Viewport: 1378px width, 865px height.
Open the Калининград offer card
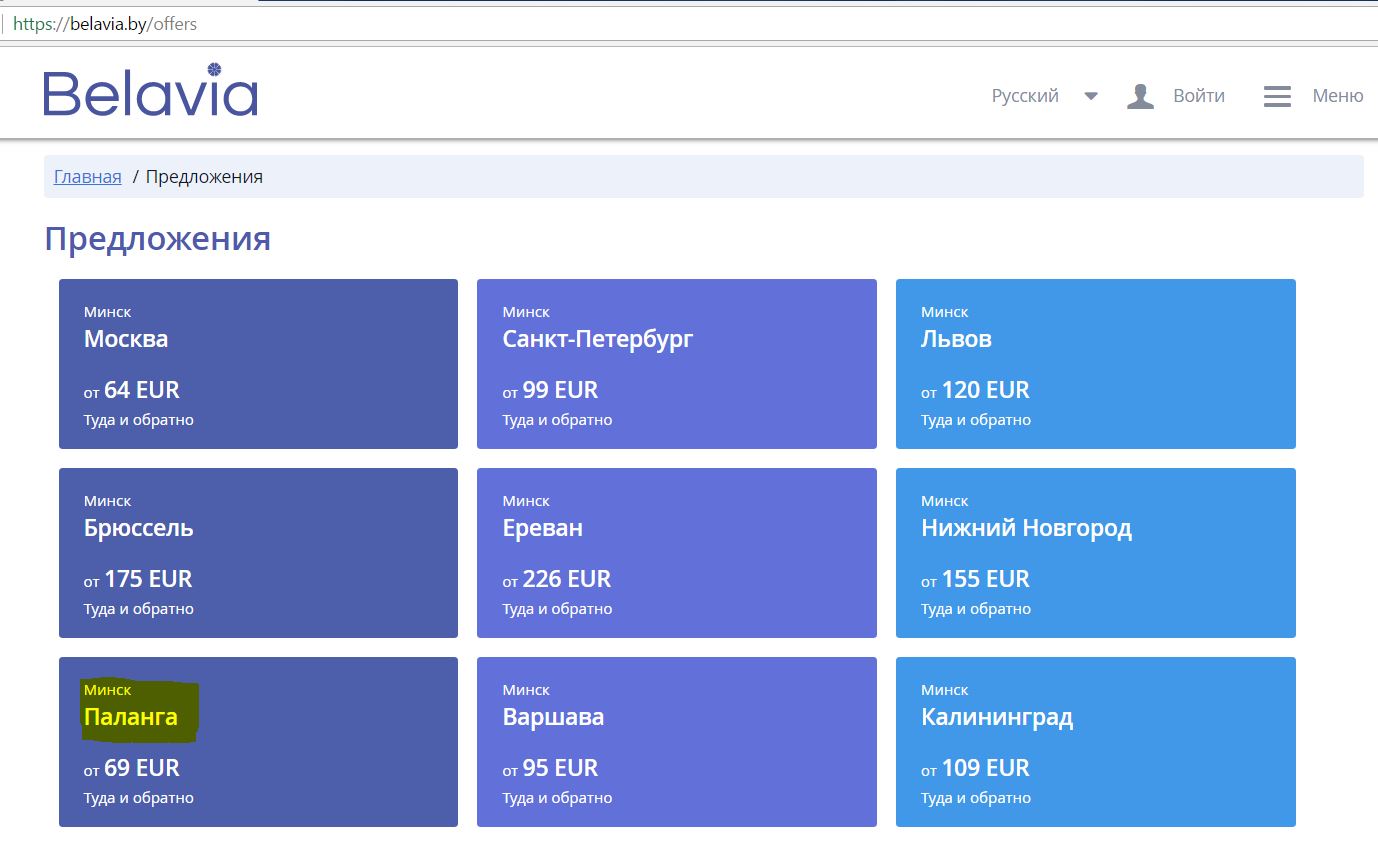coord(1096,742)
